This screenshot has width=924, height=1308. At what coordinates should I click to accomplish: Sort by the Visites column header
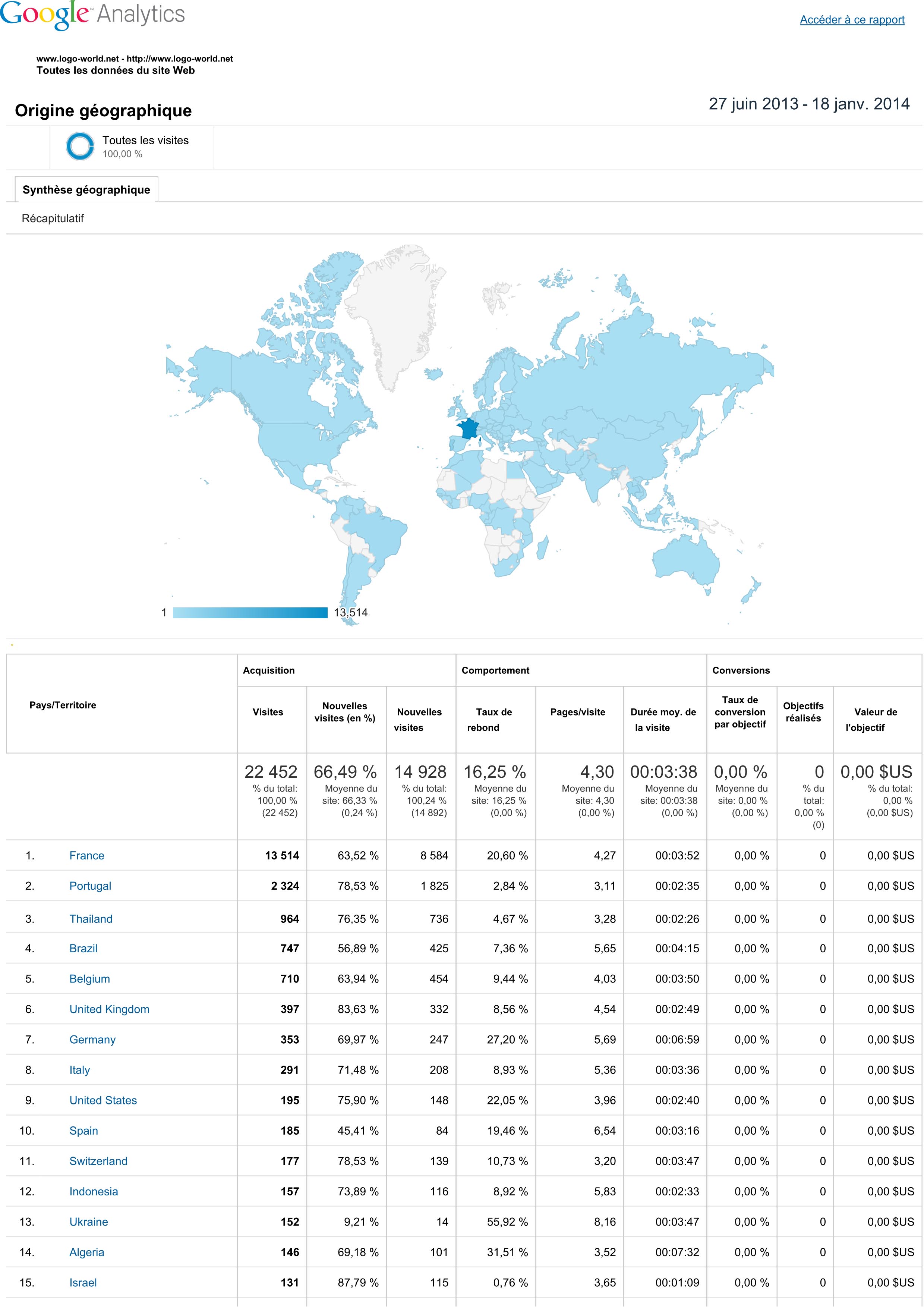(x=268, y=712)
